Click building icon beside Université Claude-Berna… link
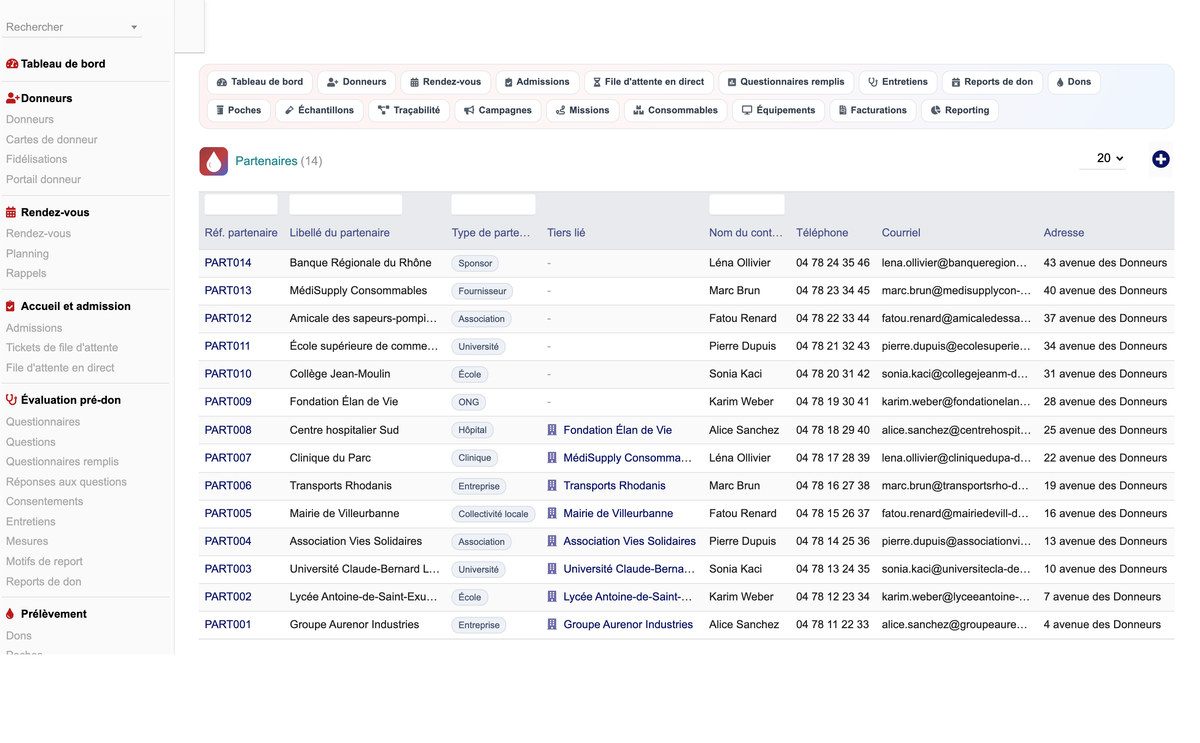 pyautogui.click(x=552, y=569)
